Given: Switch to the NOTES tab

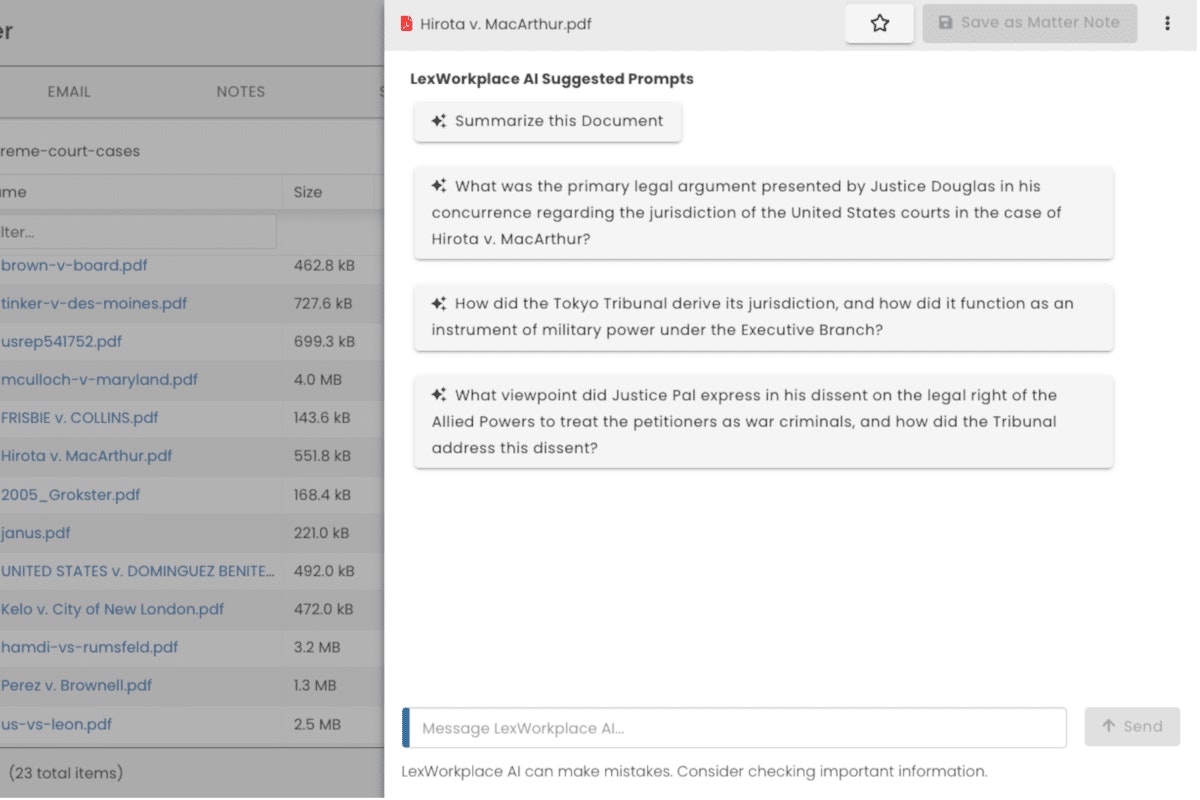Looking at the screenshot, I should (x=241, y=92).
